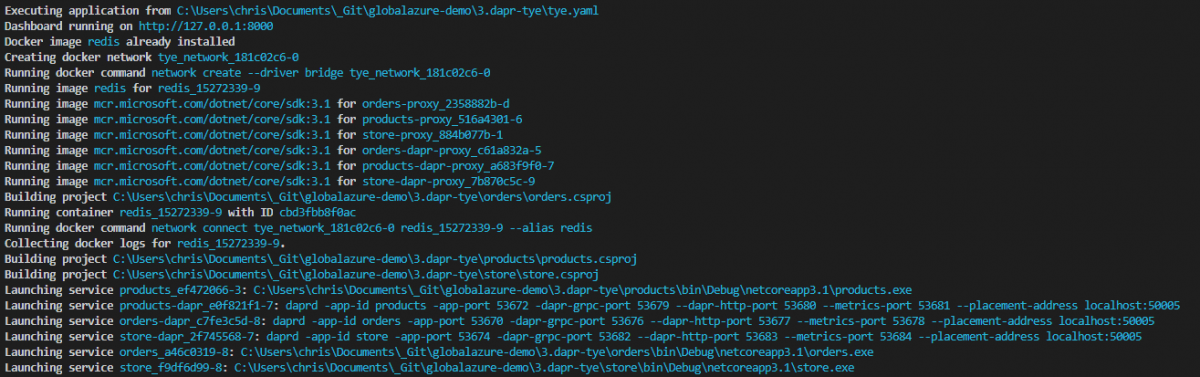Click the store.csproj project path

click(355, 274)
